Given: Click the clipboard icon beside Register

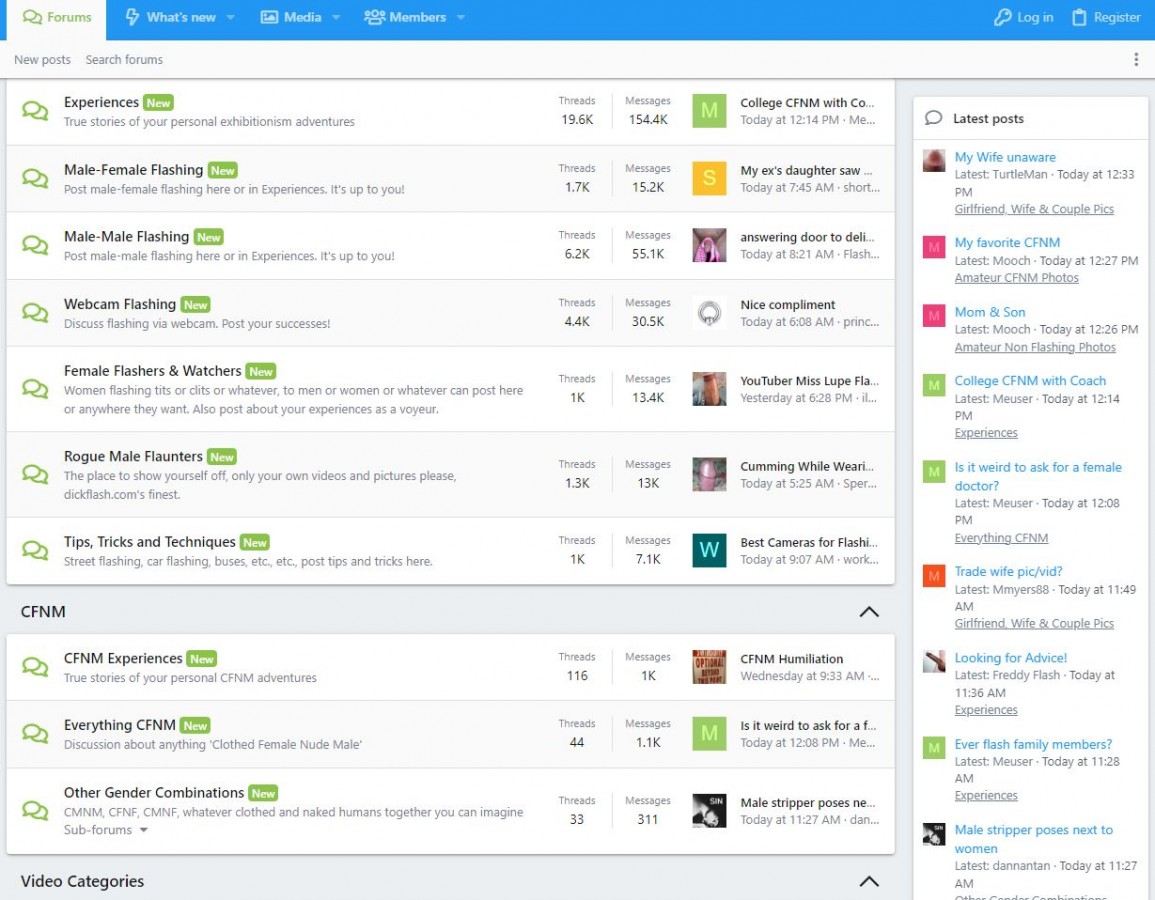Looking at the screenshot, I should click(1079, 17).
